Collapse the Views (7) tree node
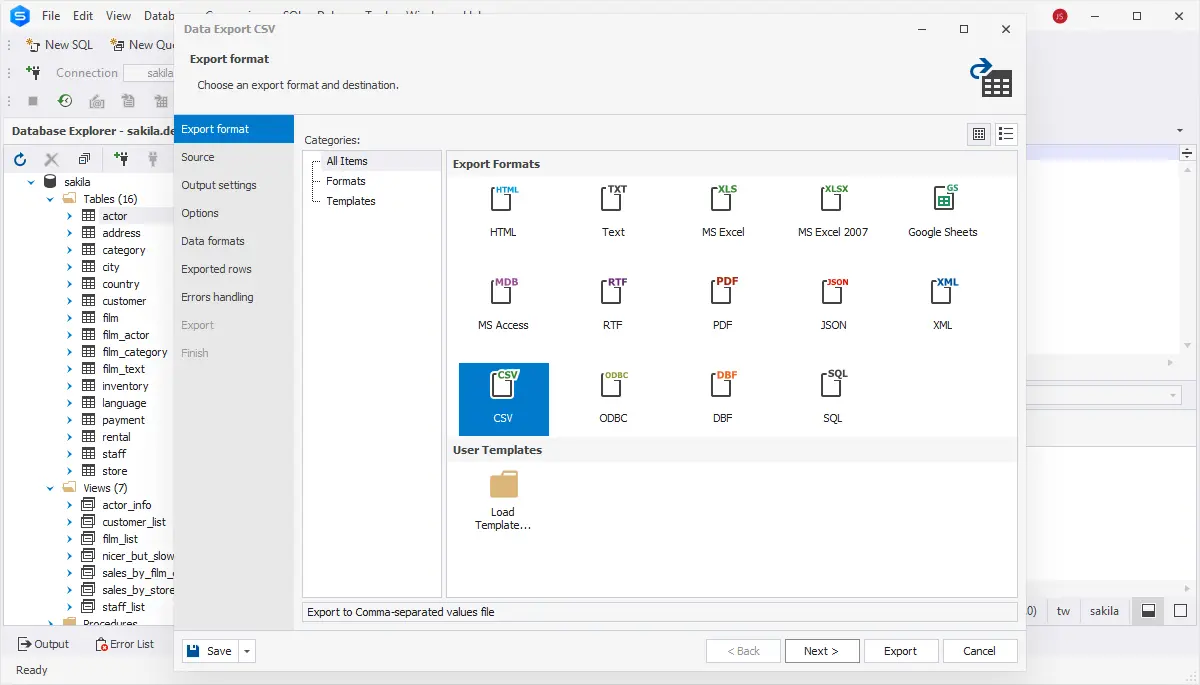This screenshot has height=685, width=1200. 51,488
